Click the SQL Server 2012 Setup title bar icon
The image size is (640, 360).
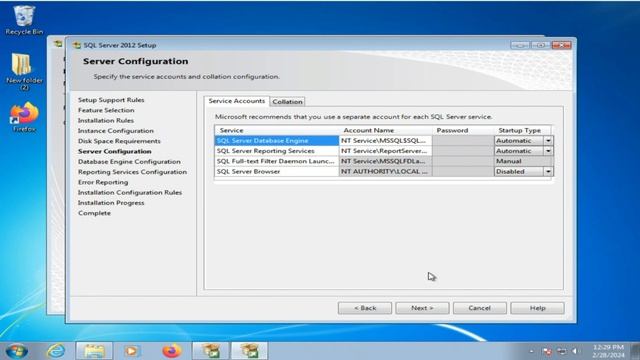[77, 45]
